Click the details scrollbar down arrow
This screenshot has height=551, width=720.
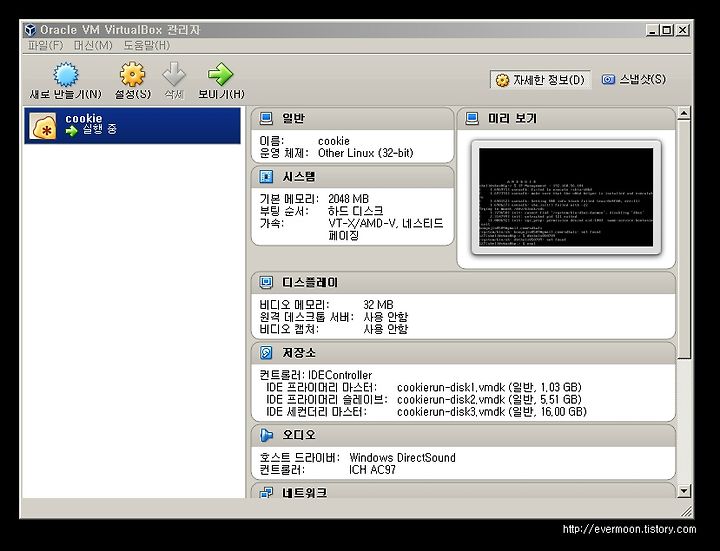tap(684, 491)
